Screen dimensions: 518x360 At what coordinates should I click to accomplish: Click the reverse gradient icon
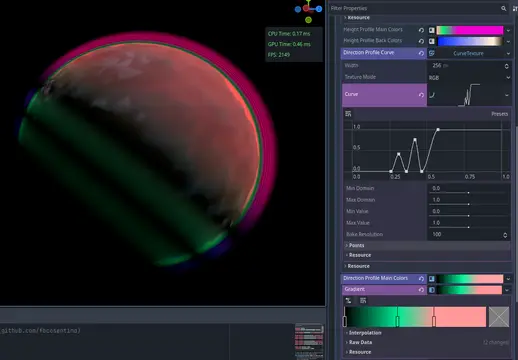[x=348, y=301]
